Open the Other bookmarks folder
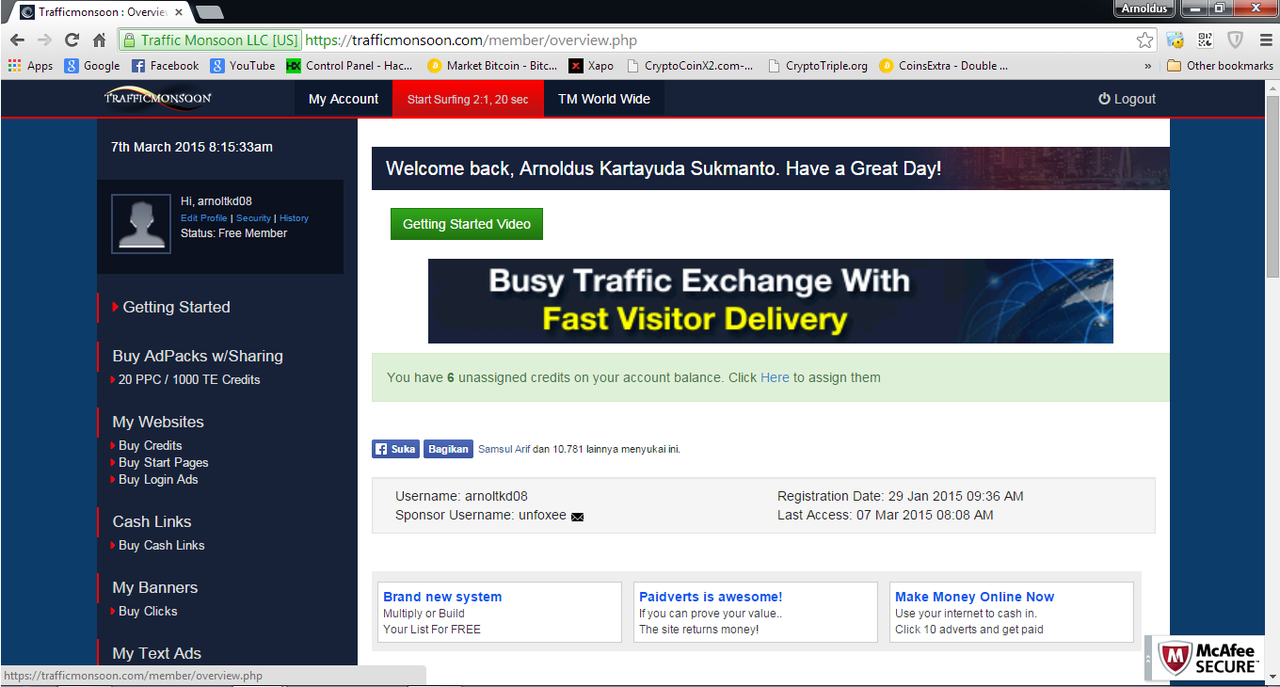This screenshot has height=687, width=1280. pyautogui.click(x=1220, y=66)
